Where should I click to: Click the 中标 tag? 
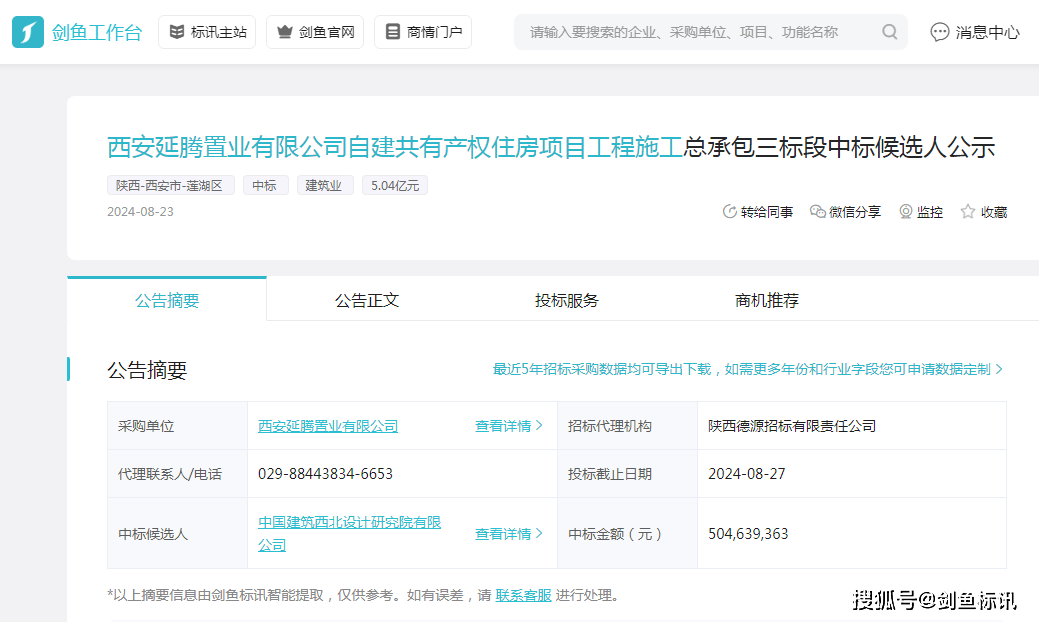tap(266, 185)
